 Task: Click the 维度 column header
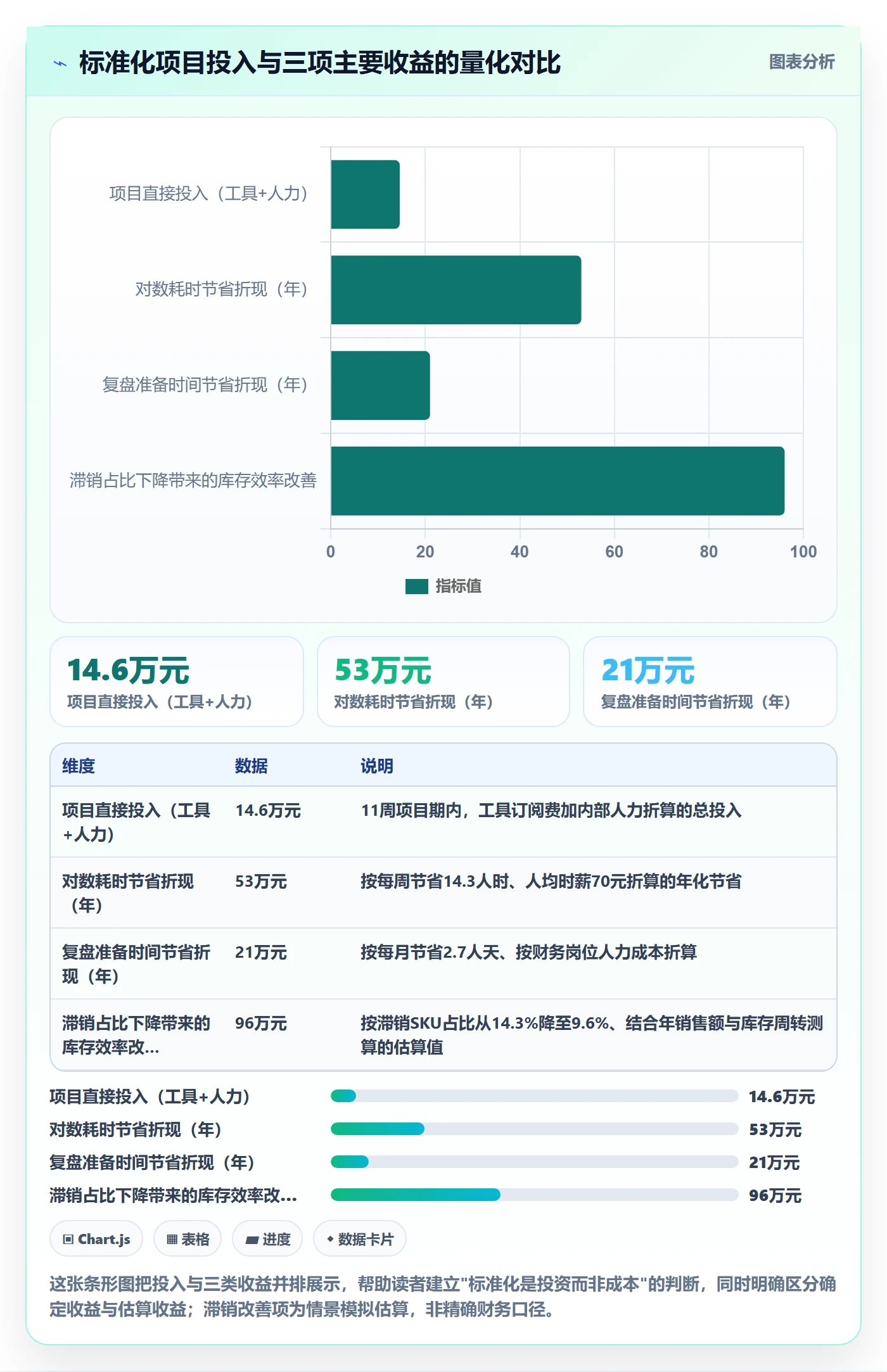(x=79, y=766)
